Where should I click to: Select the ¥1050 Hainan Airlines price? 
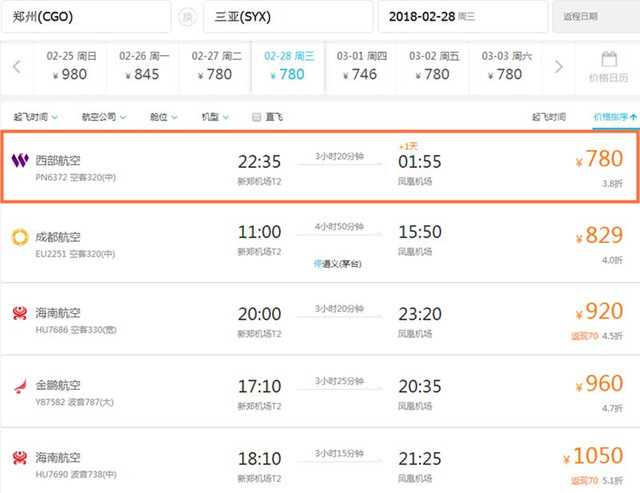click(593, 456)
